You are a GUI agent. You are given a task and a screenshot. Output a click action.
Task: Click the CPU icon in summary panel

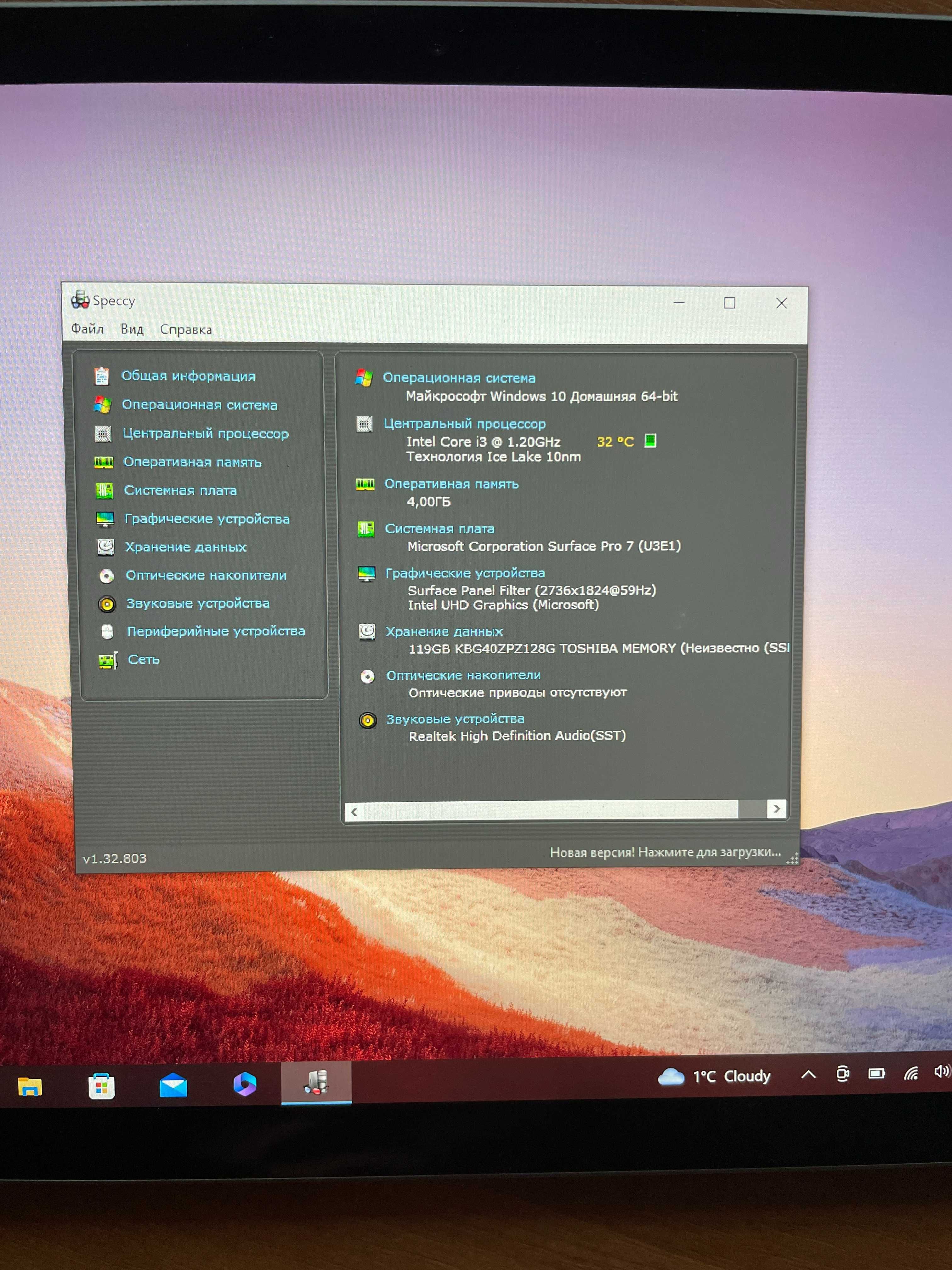coord(364,424)
